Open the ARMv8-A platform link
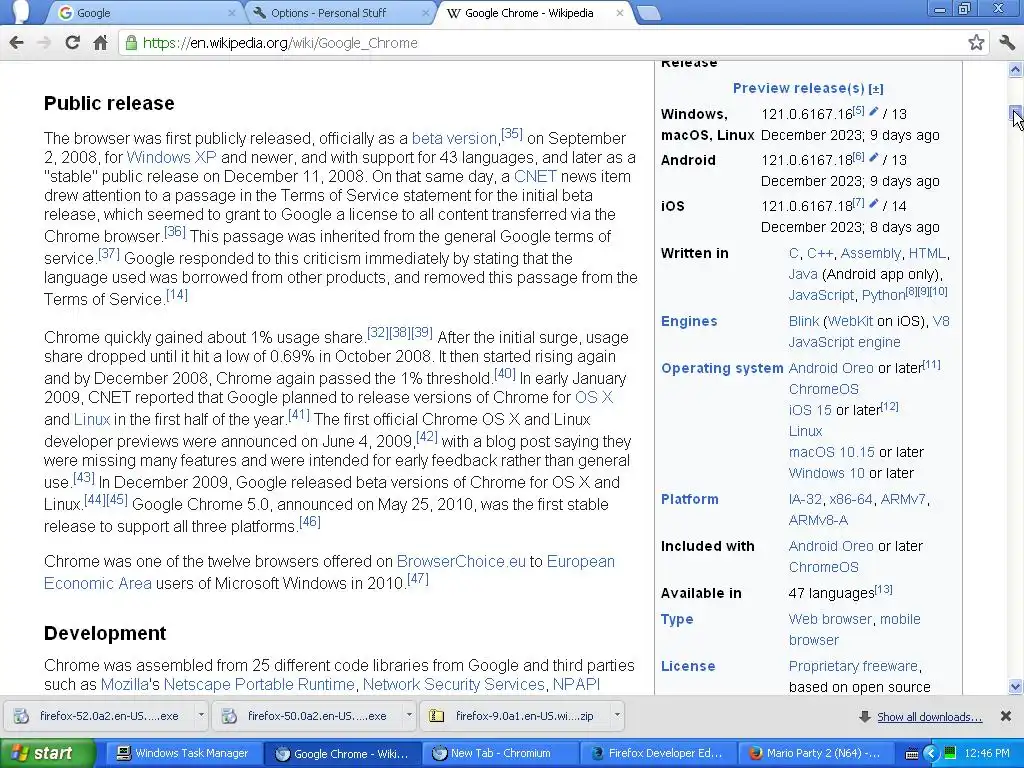This screenshot has width=1024, height=768. pos(818,520)
